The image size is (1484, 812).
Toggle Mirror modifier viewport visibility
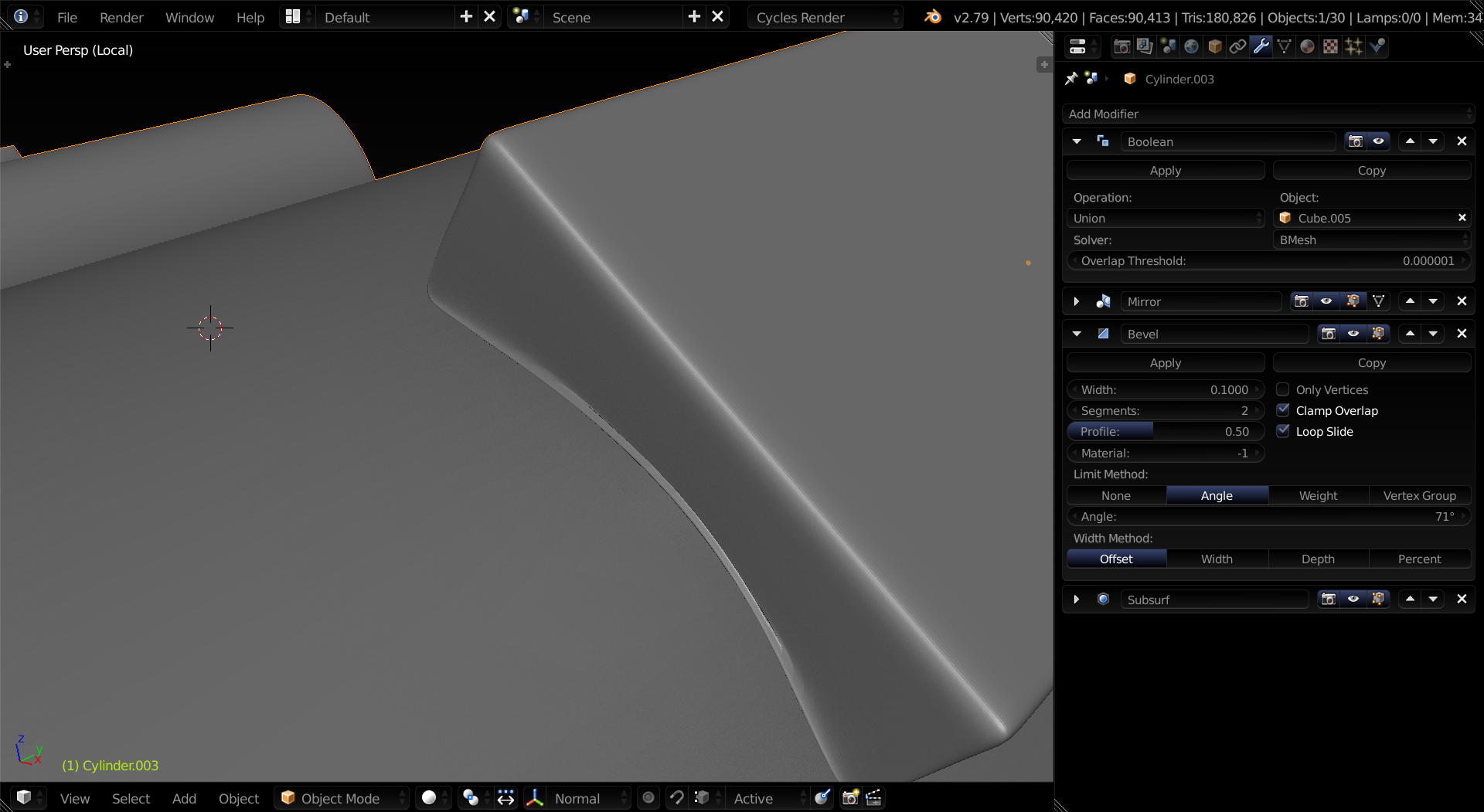(1326, 301)
